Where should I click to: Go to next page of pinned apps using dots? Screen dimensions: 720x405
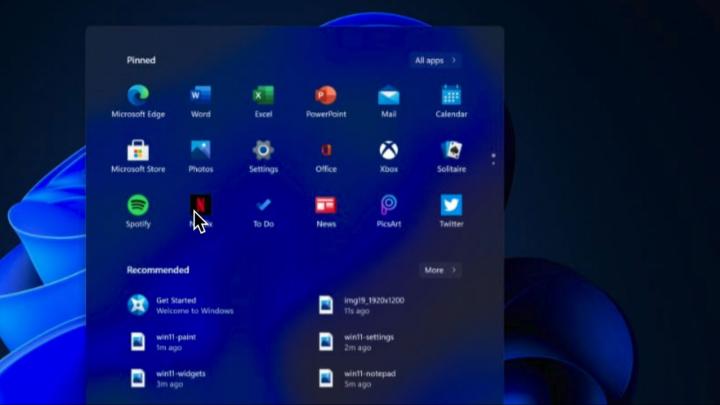point(494,163)
